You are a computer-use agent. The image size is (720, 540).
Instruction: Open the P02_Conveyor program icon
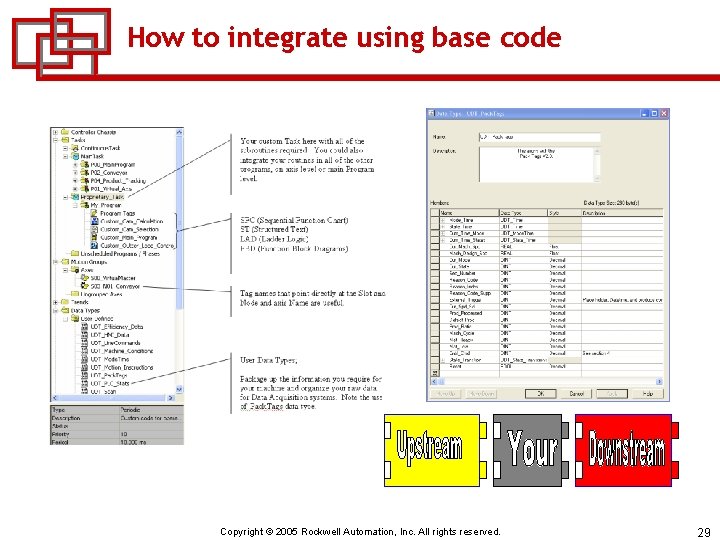pyautogui.click(x=84, y=173)
